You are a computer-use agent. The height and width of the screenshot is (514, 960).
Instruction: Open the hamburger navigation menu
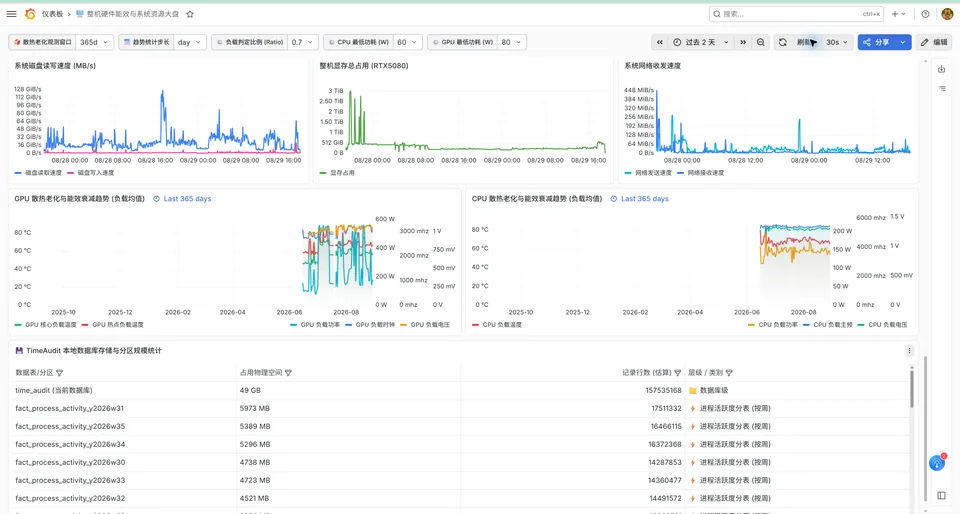pyautogui.click(x=11, y=13)
